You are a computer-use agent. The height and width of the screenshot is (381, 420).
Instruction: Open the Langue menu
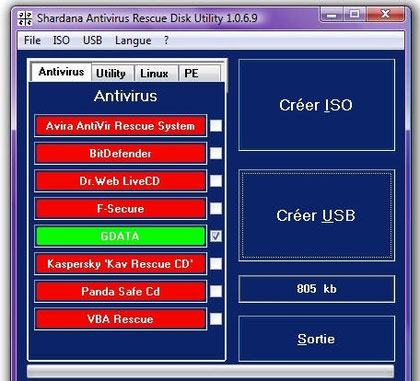click(133, 40)
